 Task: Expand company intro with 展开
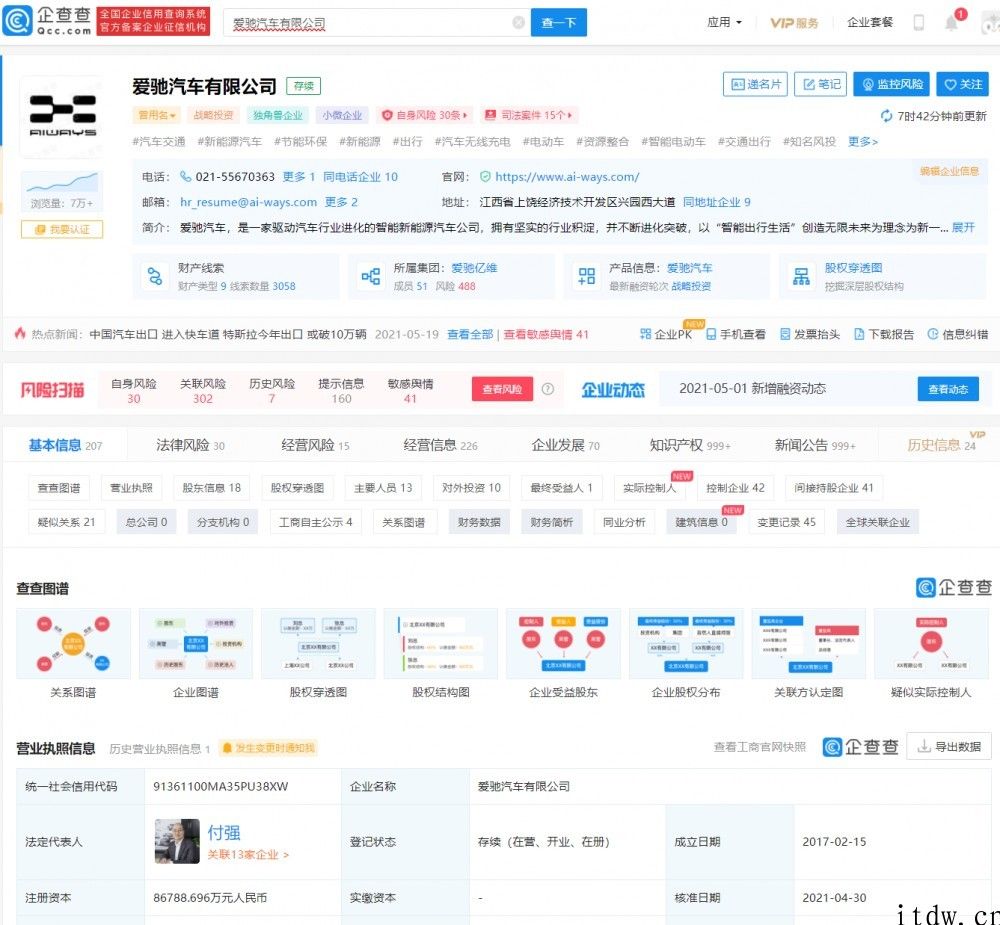tap(963, 227)
